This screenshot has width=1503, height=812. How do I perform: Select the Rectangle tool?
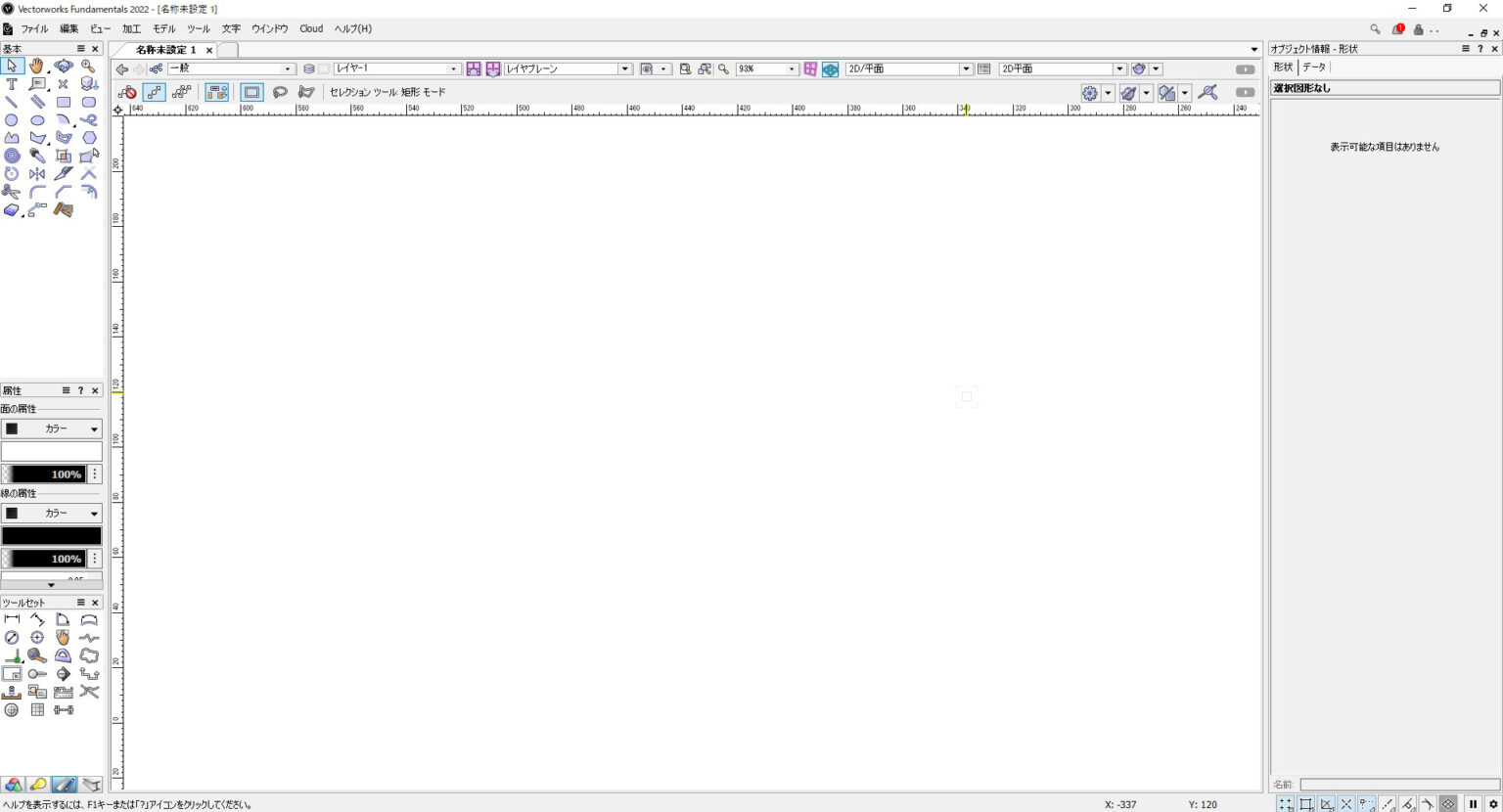click(64, 102)
